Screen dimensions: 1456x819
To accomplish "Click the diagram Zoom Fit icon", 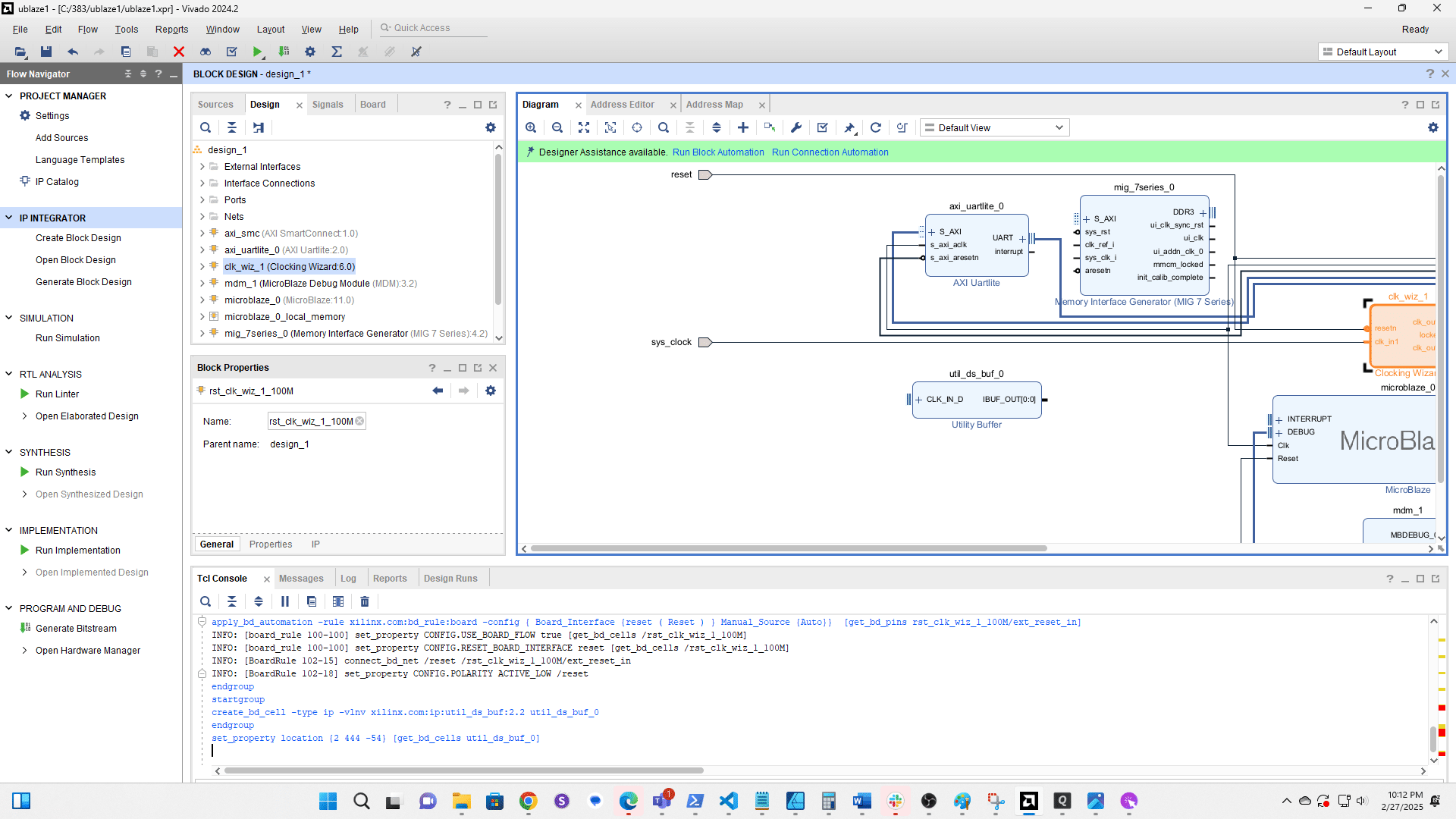I will [584, 127].
